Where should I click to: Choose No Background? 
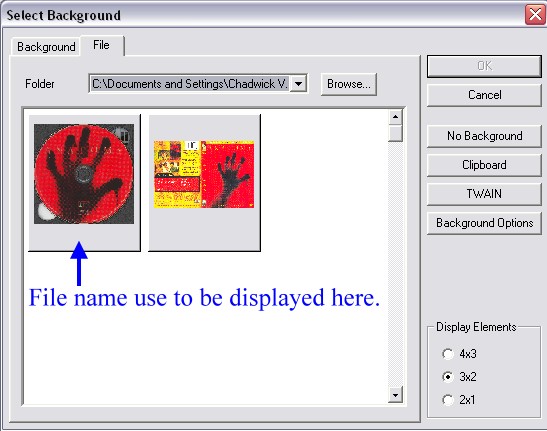[484, 136]
